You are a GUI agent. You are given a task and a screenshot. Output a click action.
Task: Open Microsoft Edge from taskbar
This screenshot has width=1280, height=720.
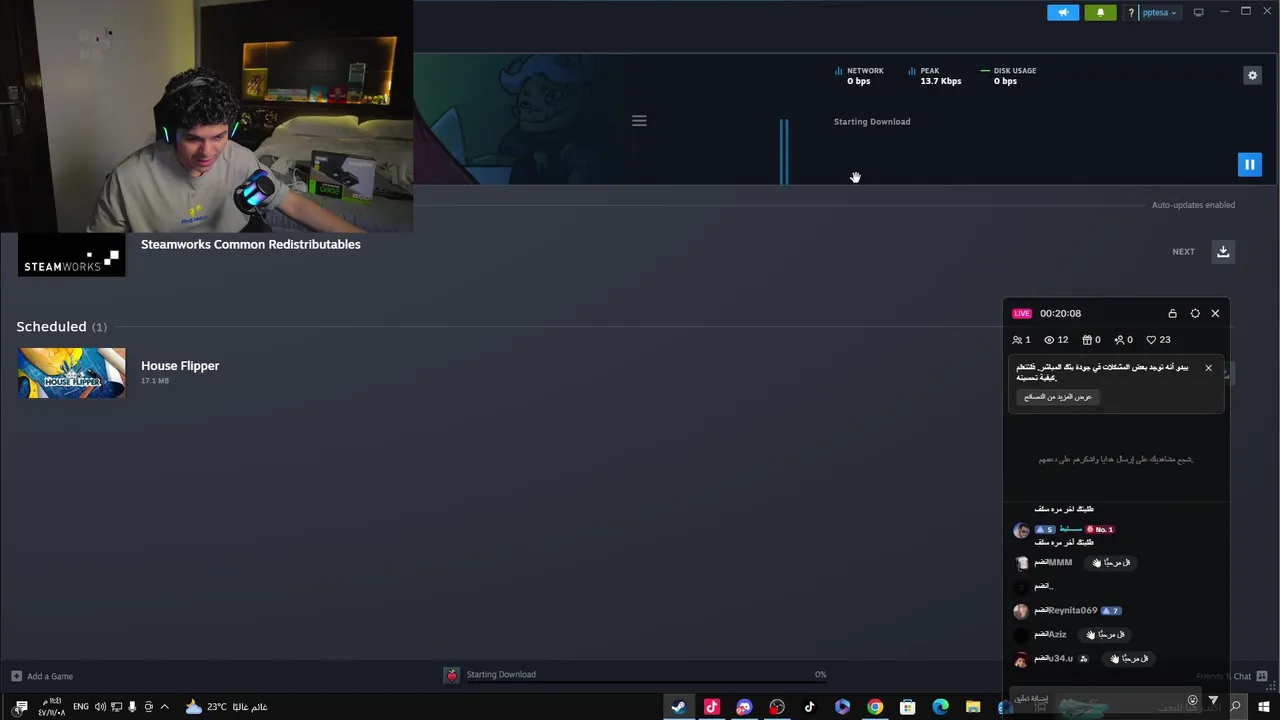tap(940, 707)
